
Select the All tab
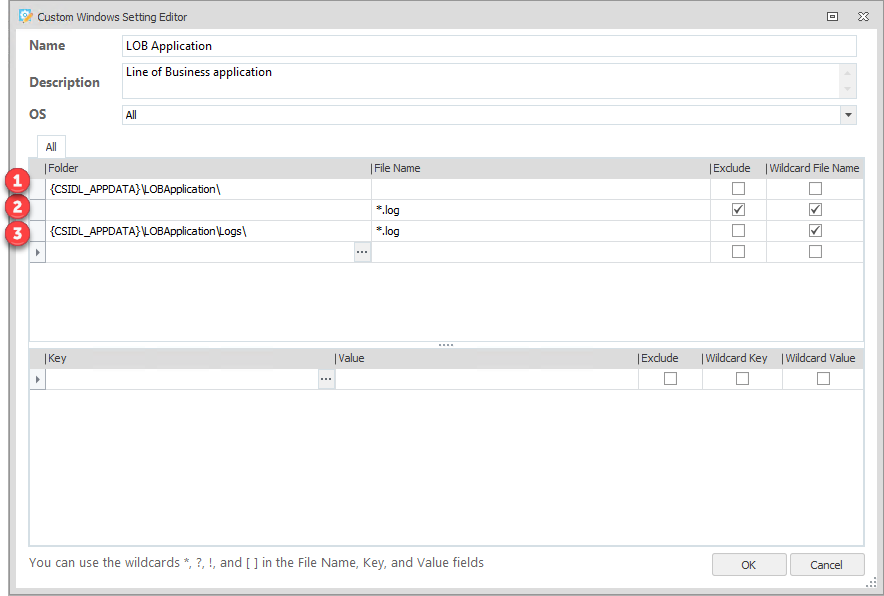(51, 146)
